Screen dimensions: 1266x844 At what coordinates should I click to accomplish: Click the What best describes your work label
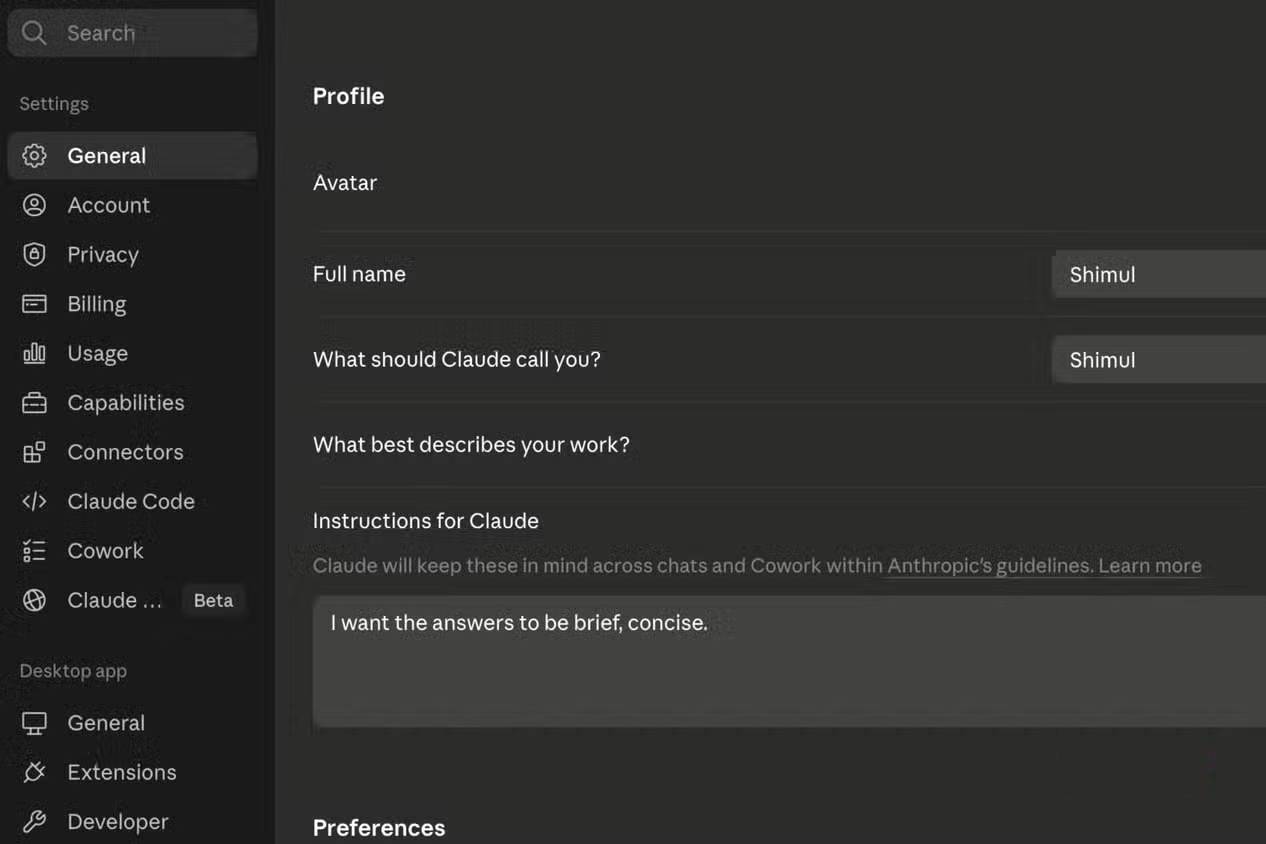(471, 445)
